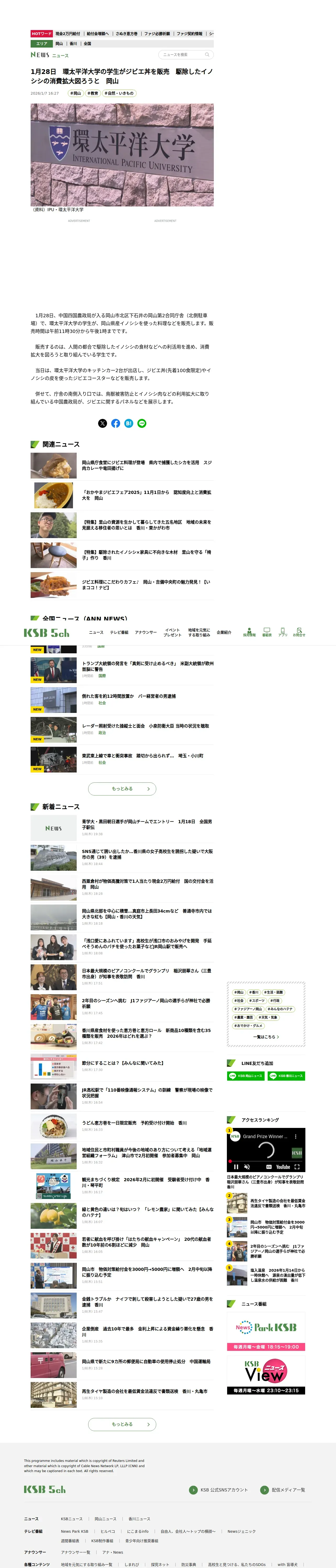Open 地域を元気にする取り組み menu item

click(199, 632)
